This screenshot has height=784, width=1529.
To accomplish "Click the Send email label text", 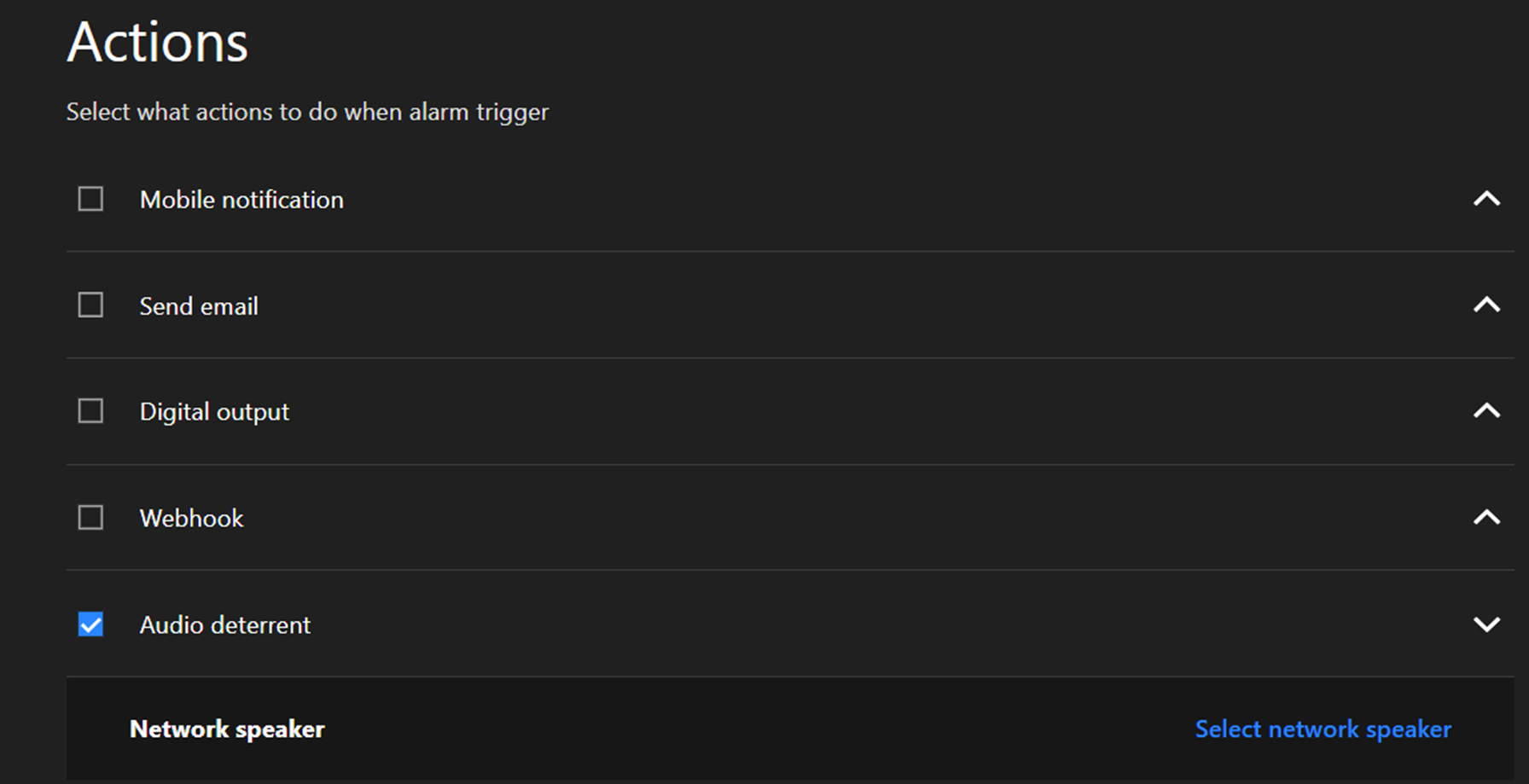I will pos(199,306).
